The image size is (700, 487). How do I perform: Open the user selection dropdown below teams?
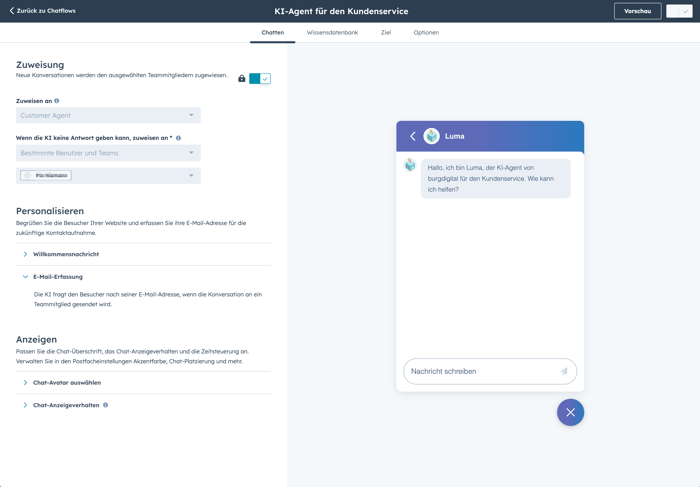coord(108,175)
